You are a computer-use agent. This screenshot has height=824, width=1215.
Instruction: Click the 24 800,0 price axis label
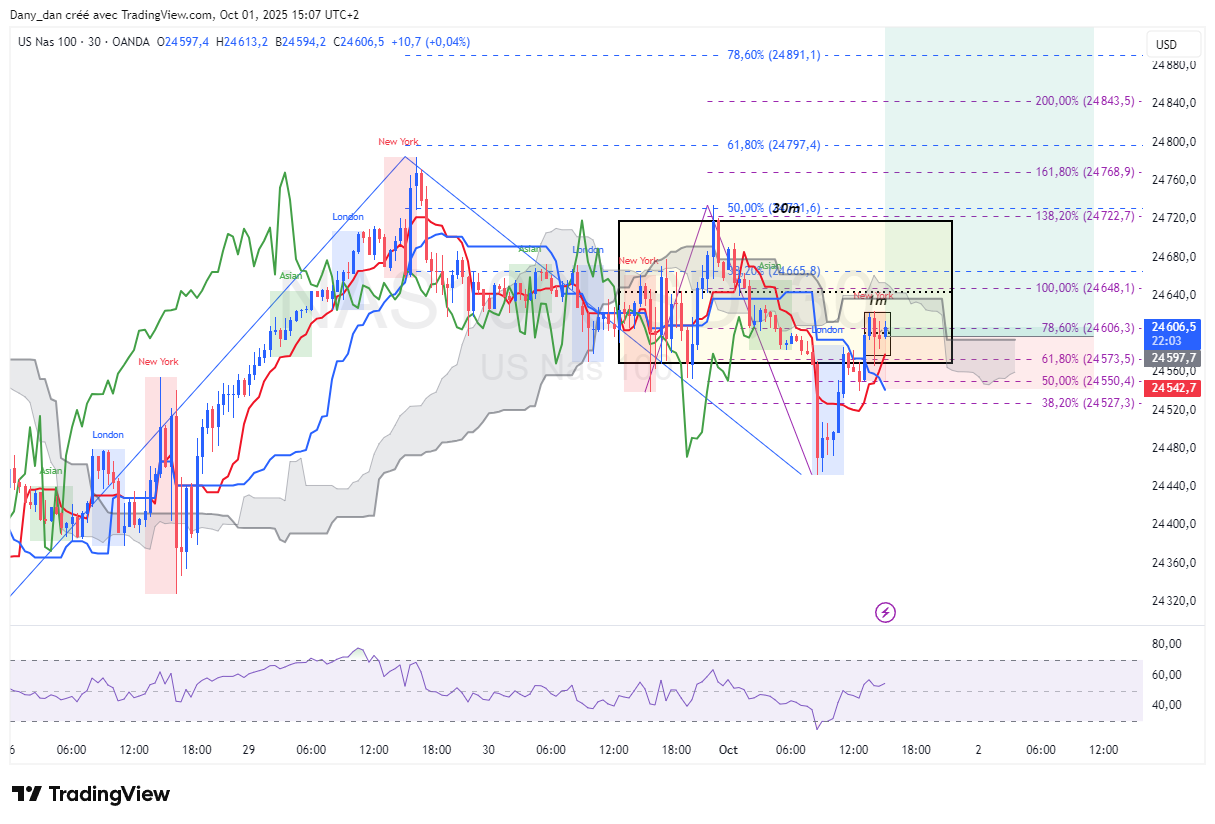tap(1175, 142)
